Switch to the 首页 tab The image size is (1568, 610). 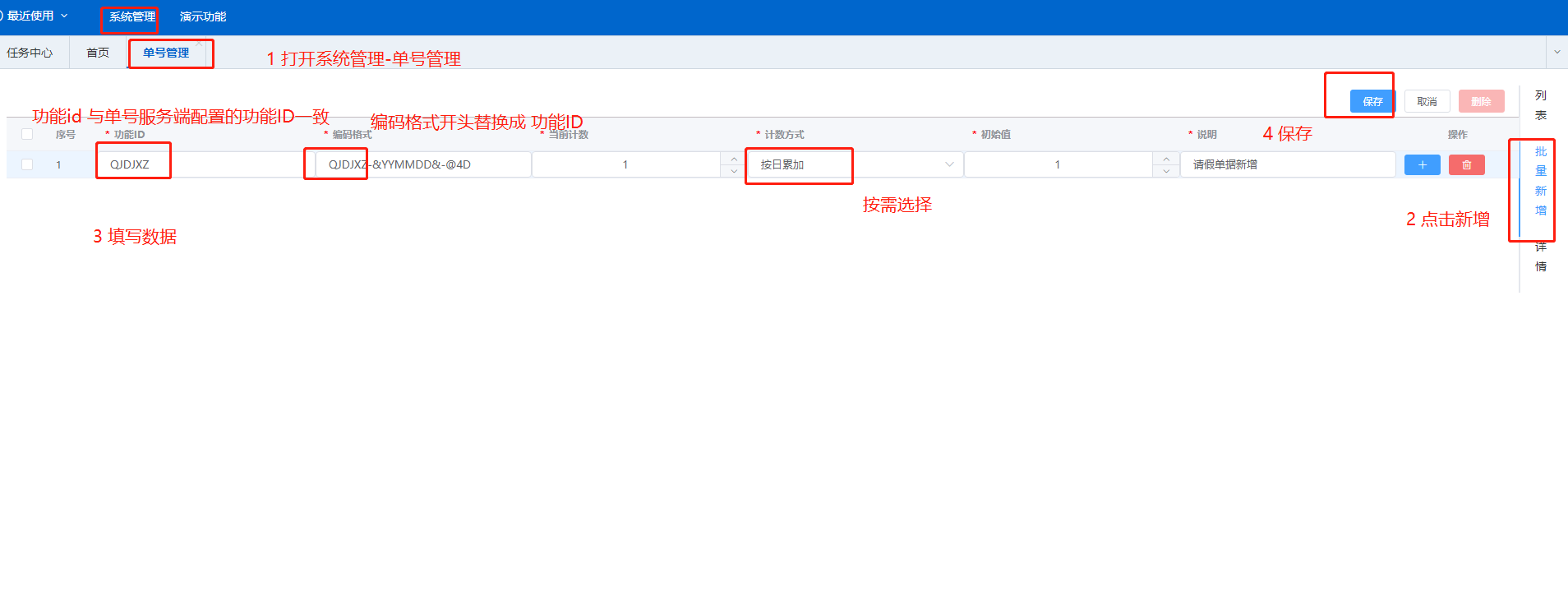pos(98,53)
